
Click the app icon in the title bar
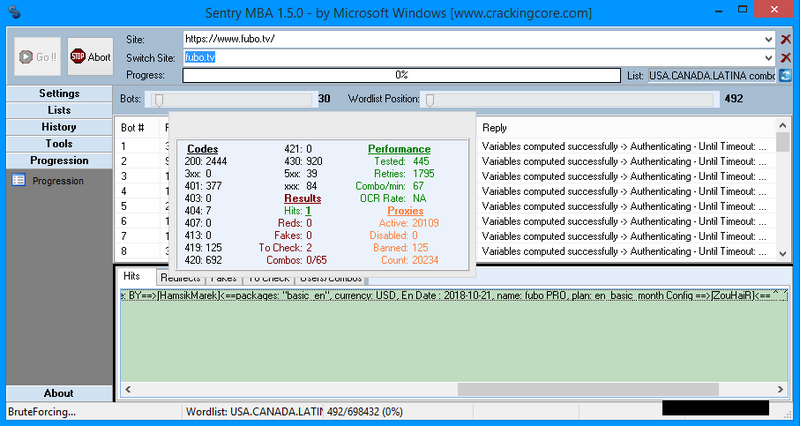[x=15, y=12]
